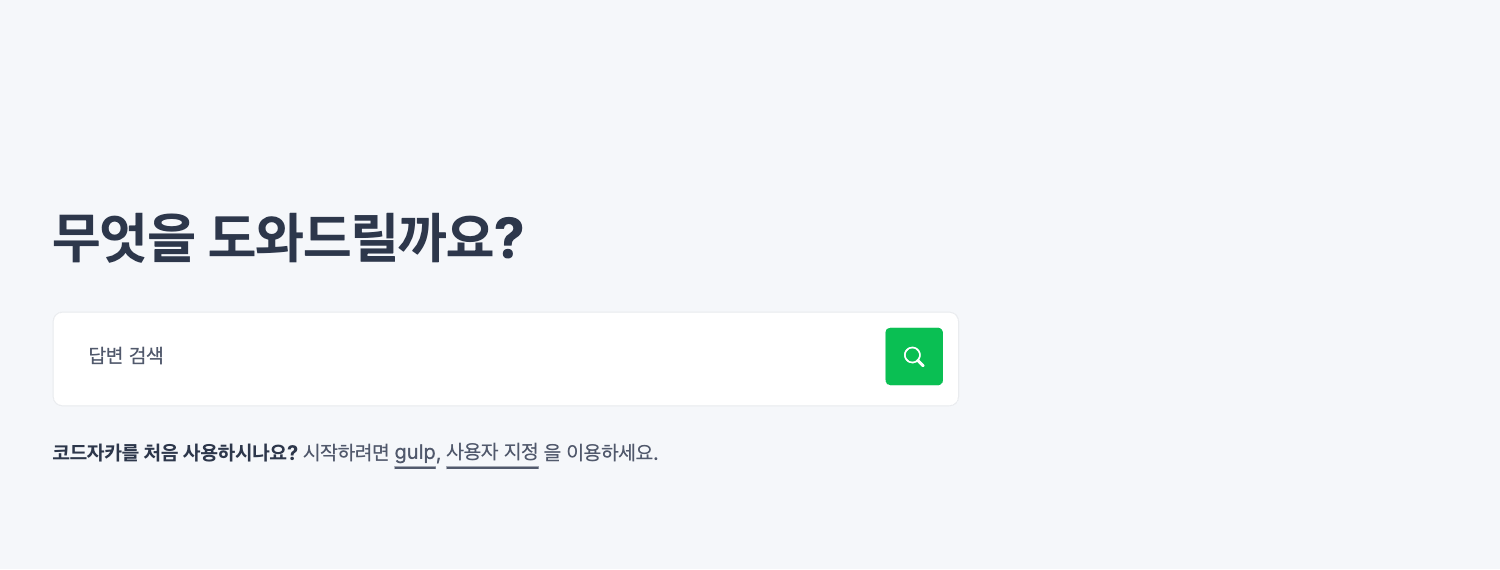Follow the underlined 사용자 지정 customization link
Viewport: 1500px width, 570px height.
tap(492, 453)
